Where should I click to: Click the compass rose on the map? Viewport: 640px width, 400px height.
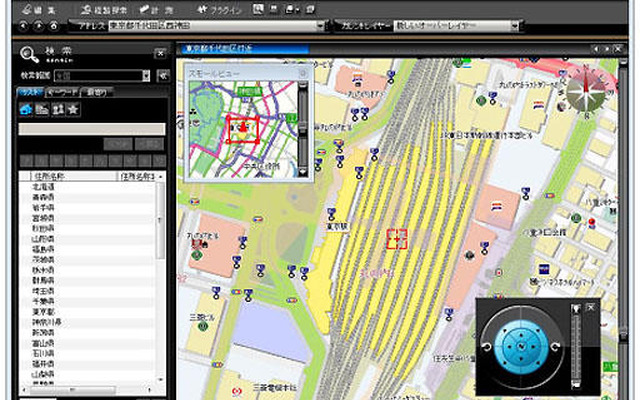[x=586, y=92]
